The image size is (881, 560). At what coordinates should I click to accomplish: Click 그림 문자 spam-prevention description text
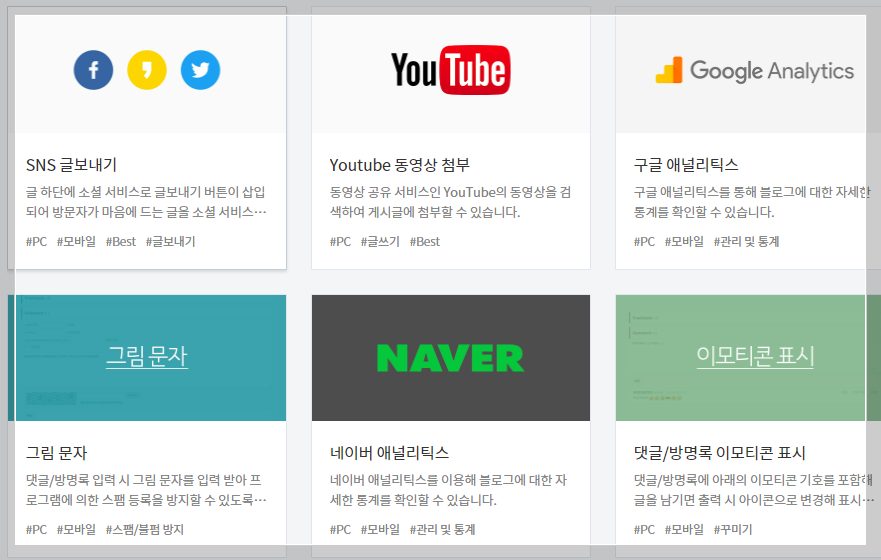(x=146, y=490)
